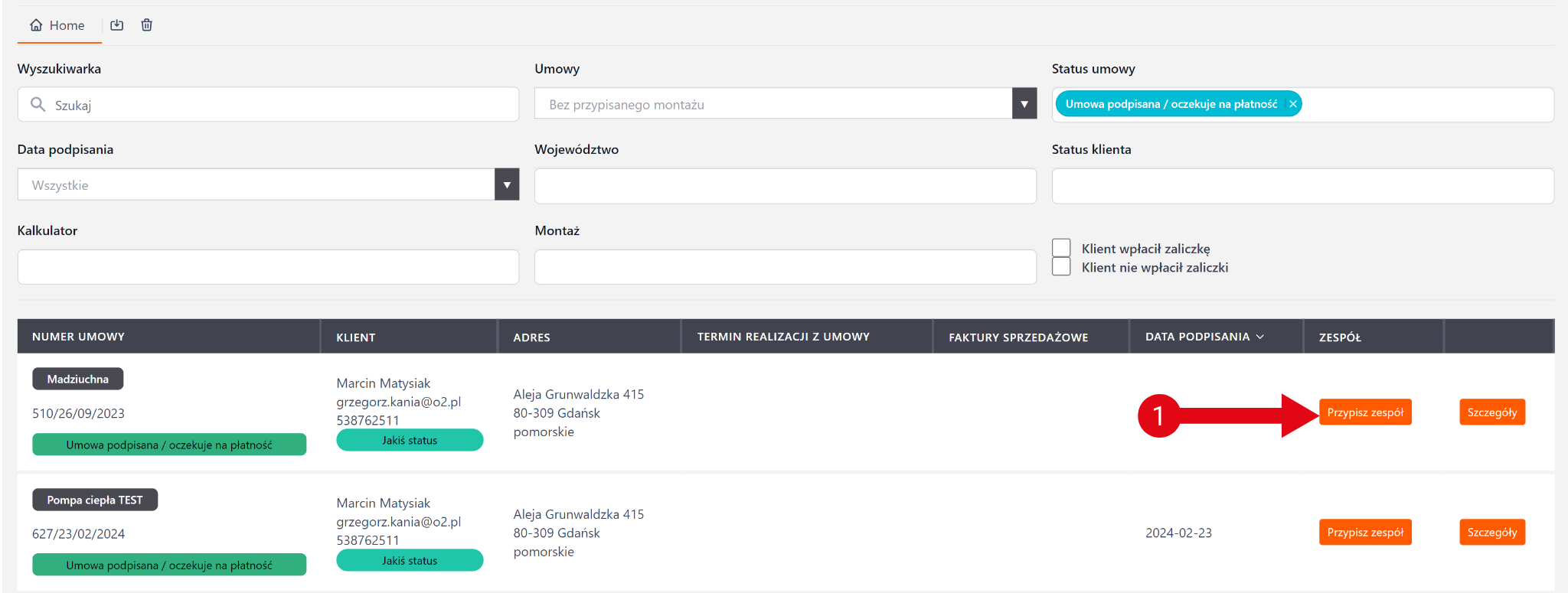View Szczegóły for Pompa ciepła TEST
The height and width of the screenshot is (593, 1568).
coord(1491,533)
